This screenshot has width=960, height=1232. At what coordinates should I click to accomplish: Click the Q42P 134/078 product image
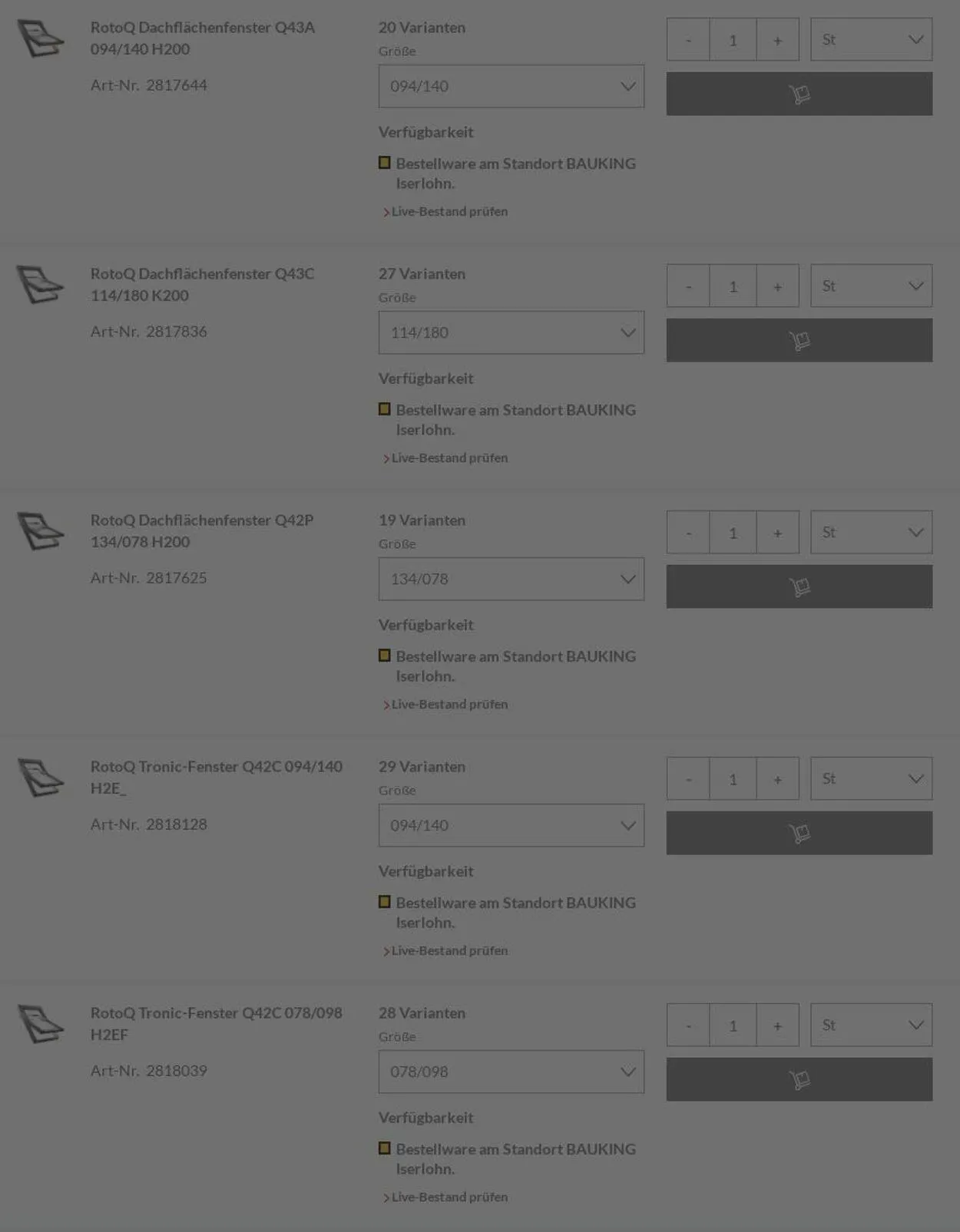click(41, 531)
